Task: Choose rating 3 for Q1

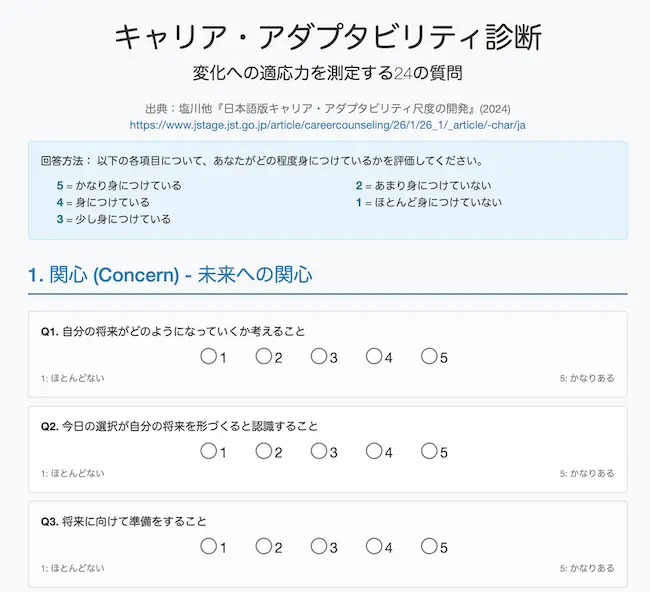Action: (x=319, y=356)
